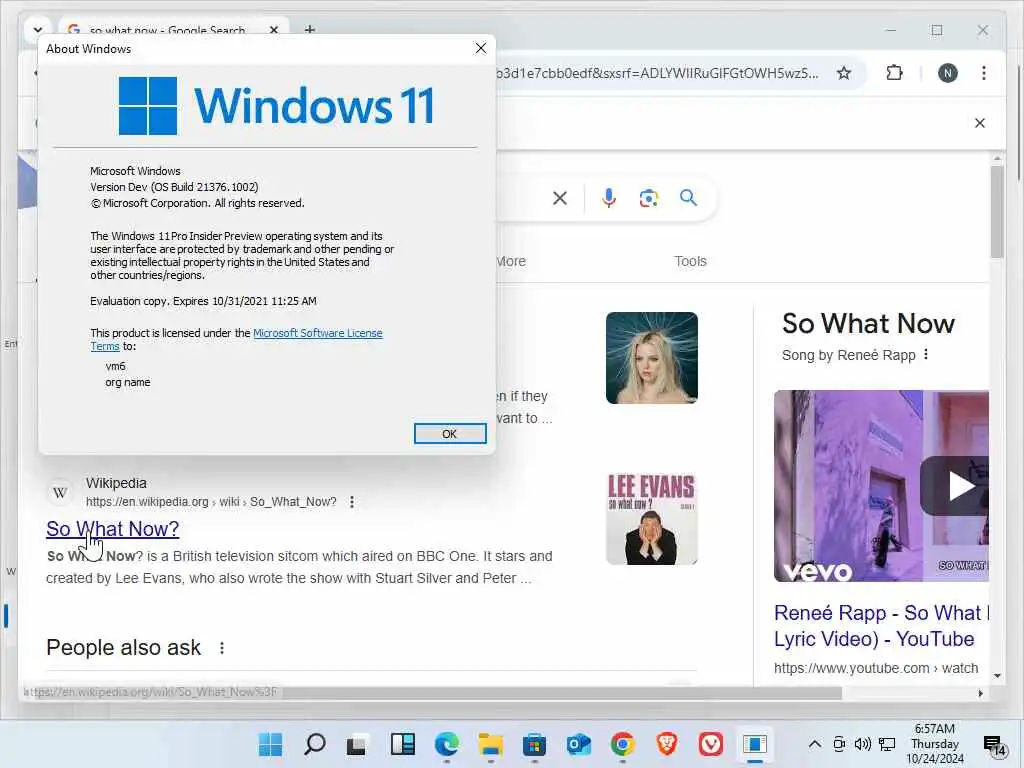Viewport: 1024px width, 768px height.
Task: Open Google search Tools
Action: 690,261
